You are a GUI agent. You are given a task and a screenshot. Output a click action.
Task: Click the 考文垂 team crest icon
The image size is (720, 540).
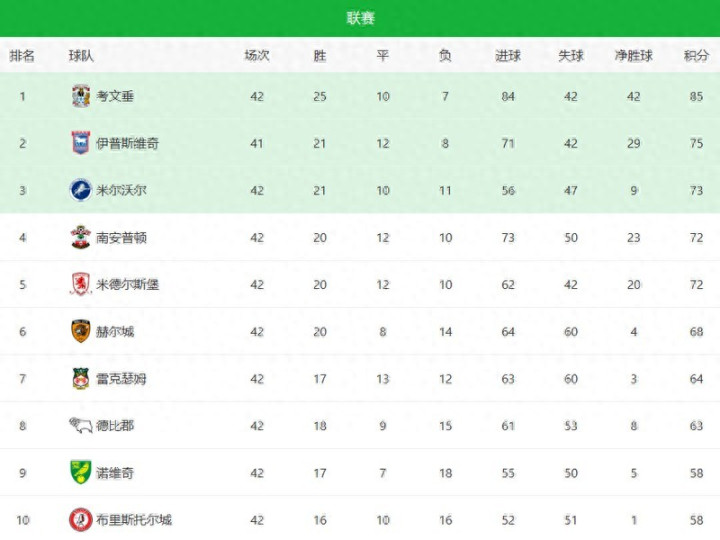pos(81,96)
